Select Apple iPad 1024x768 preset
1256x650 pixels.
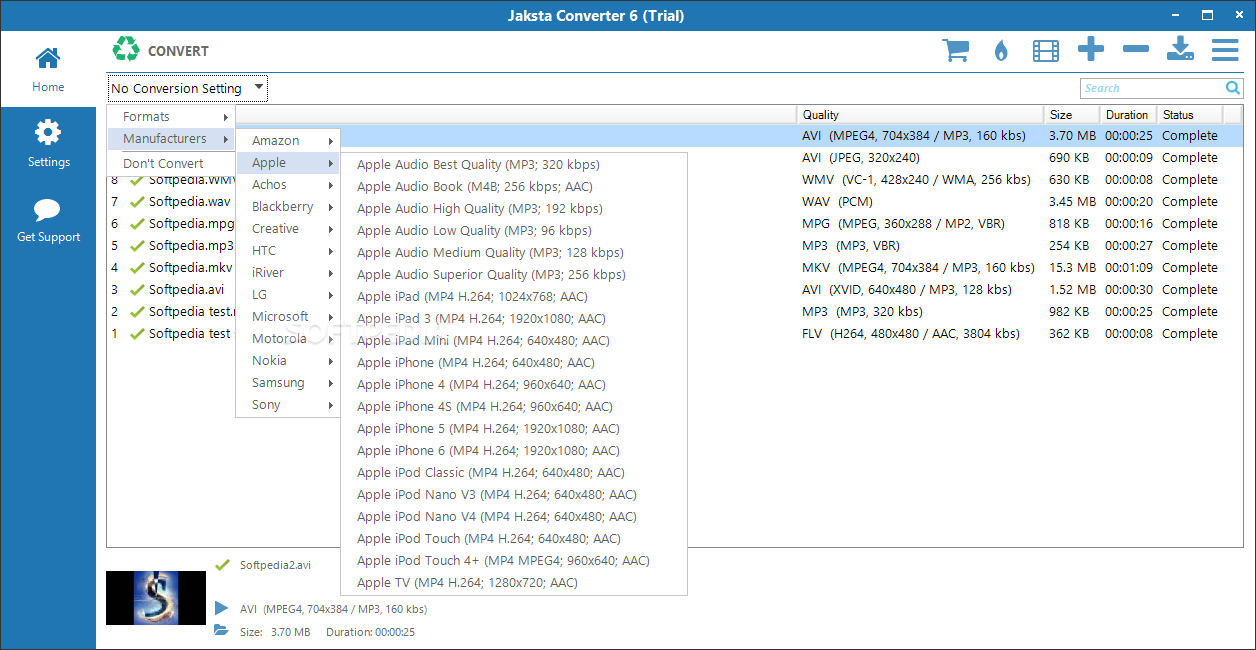tap(514, 297)
